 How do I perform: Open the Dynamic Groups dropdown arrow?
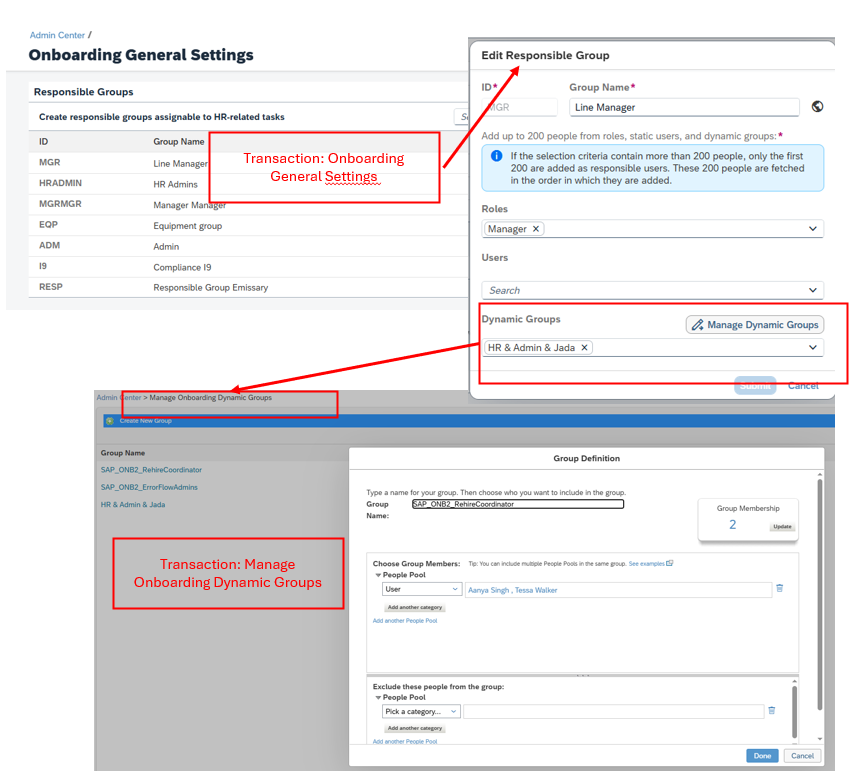(x=813, y=348)
